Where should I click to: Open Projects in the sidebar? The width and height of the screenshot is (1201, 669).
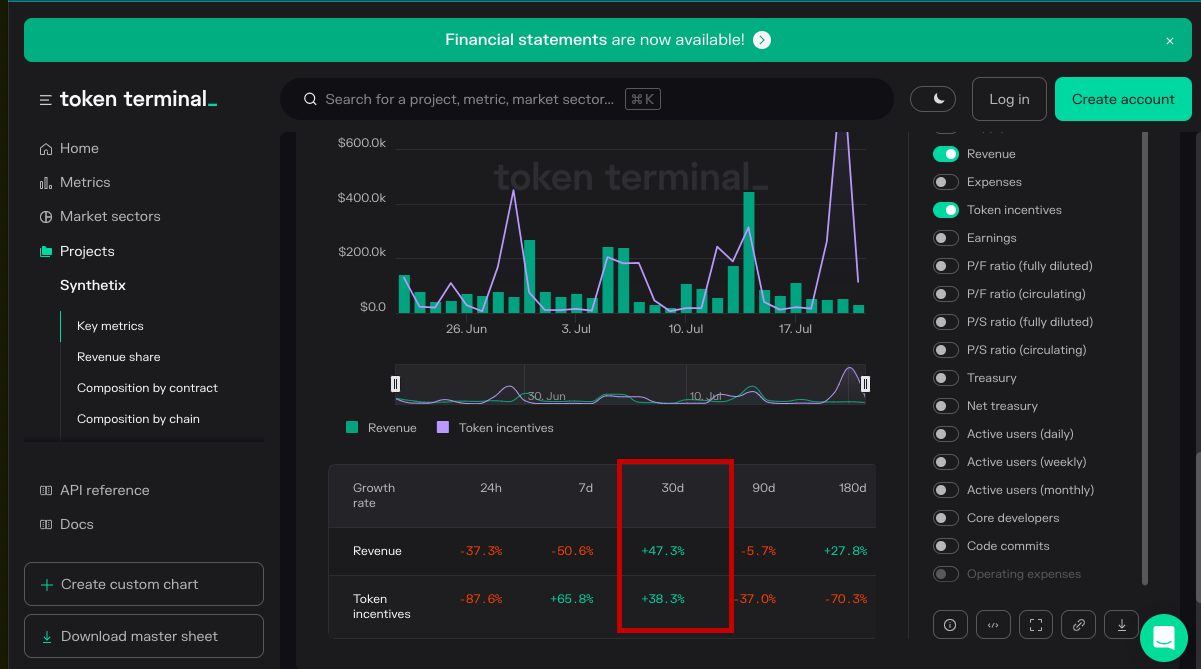pos(87,251)
